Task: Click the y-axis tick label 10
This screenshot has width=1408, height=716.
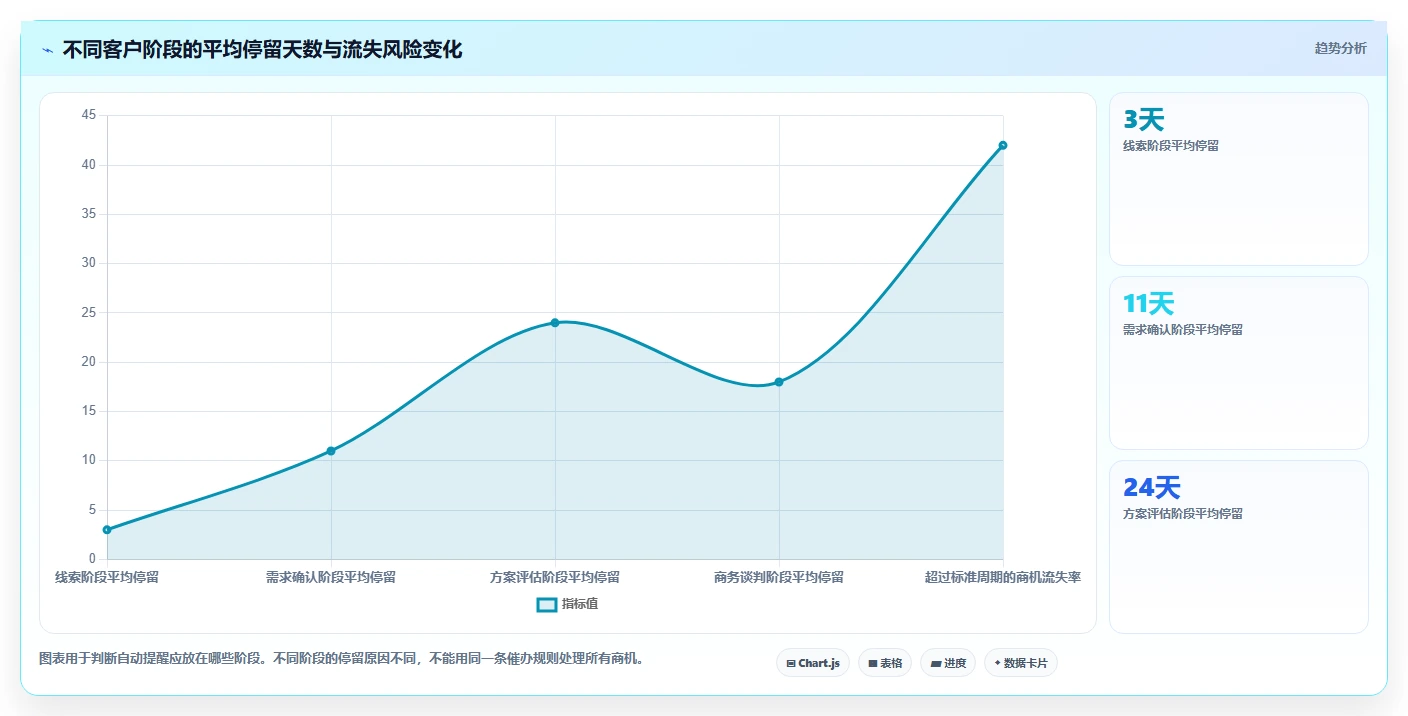Action: [x=89, y=460]
